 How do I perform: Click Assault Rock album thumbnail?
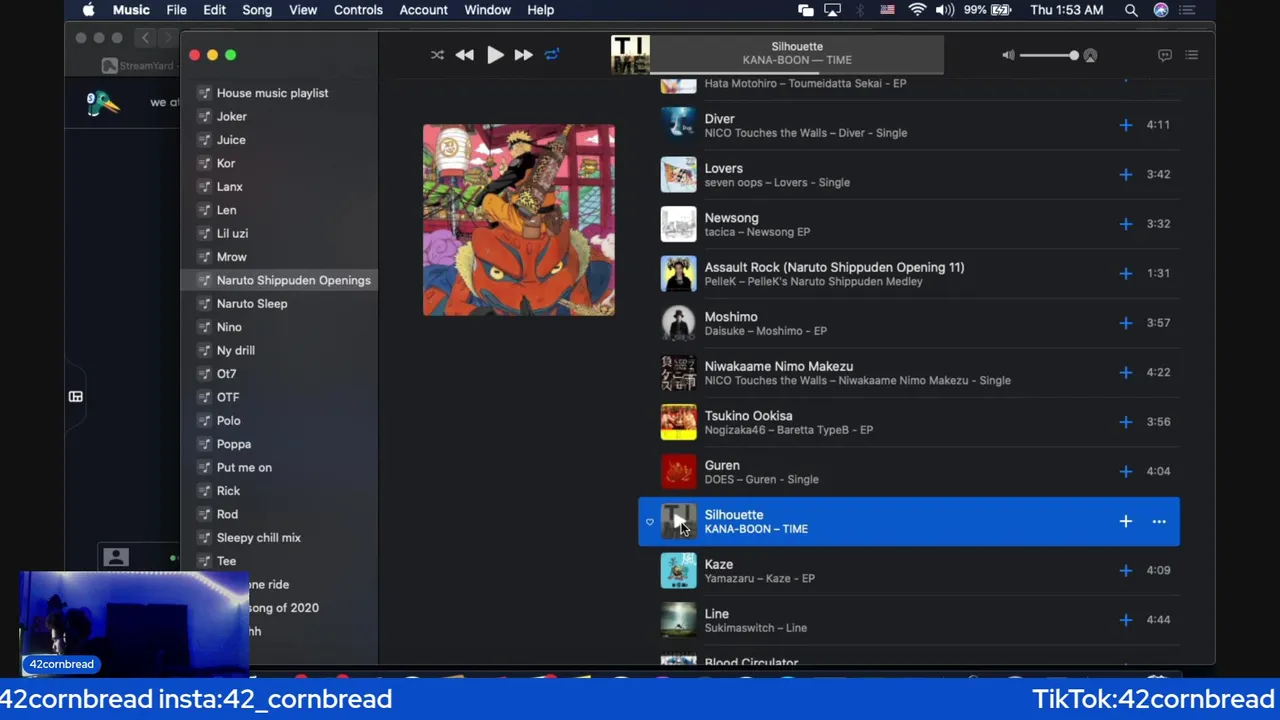(678, 273)
